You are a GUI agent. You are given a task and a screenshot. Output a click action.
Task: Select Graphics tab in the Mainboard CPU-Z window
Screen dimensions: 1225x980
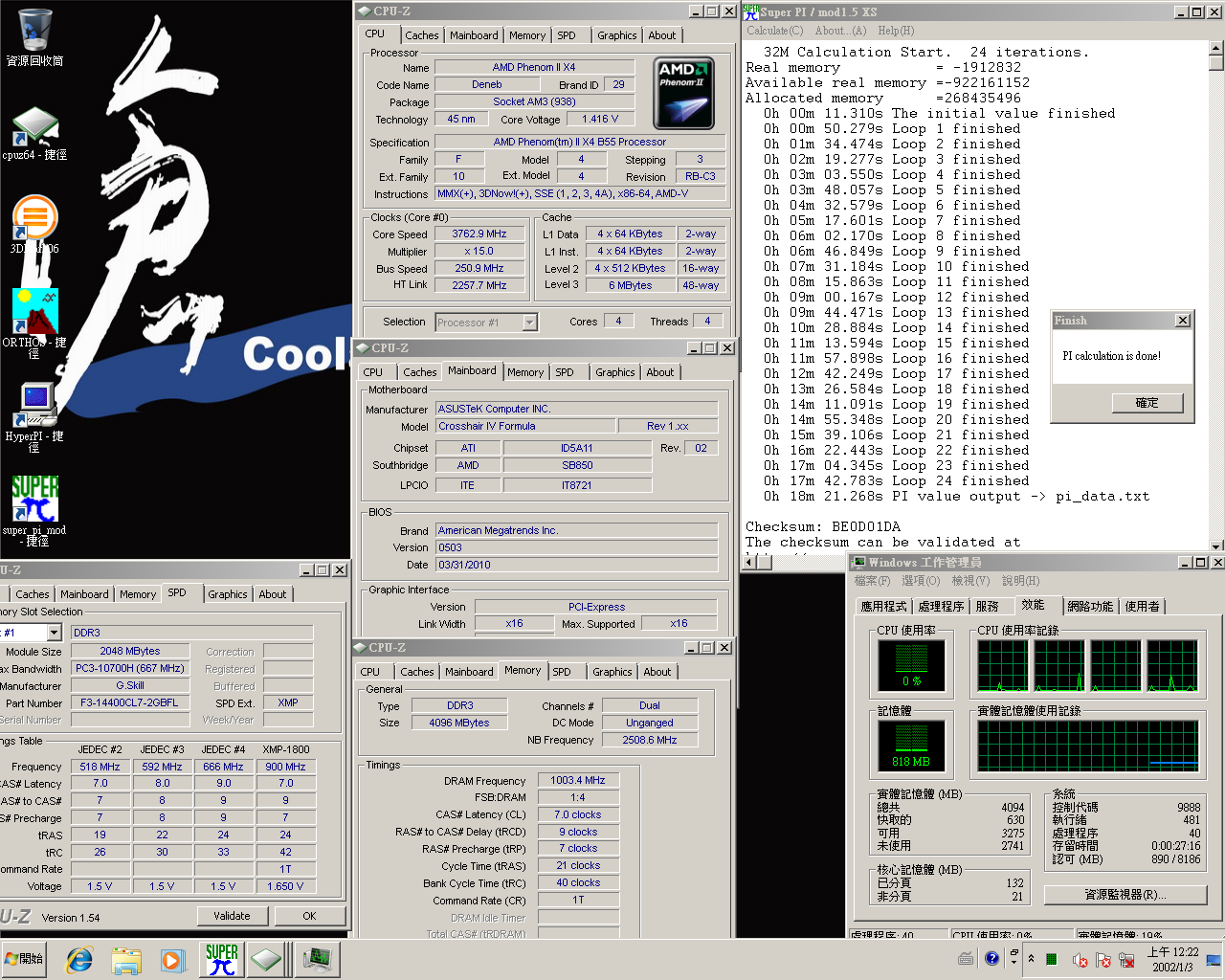[x=614, y=372]
